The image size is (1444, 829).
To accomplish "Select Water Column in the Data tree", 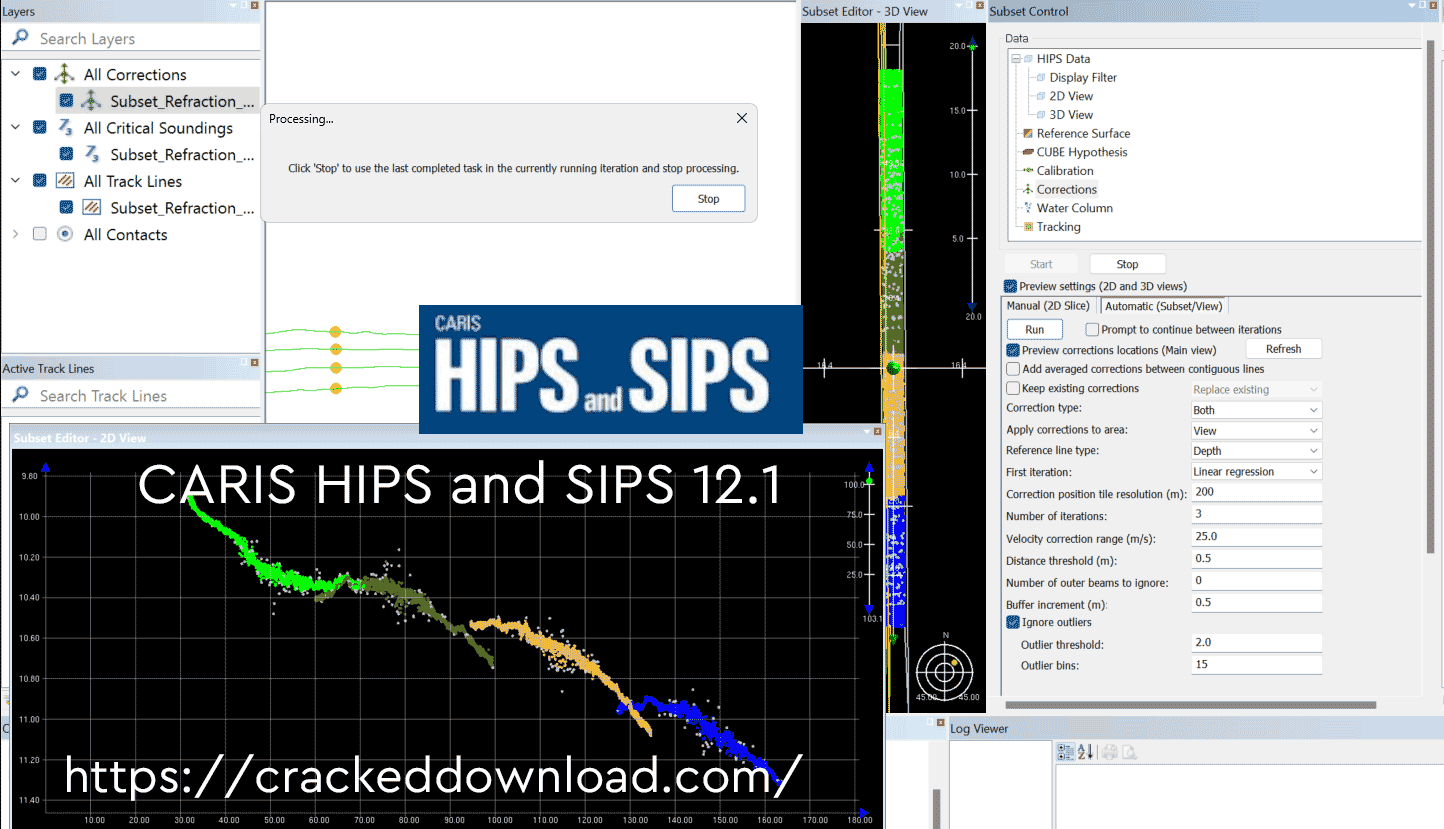I will tap(1075, 208).
